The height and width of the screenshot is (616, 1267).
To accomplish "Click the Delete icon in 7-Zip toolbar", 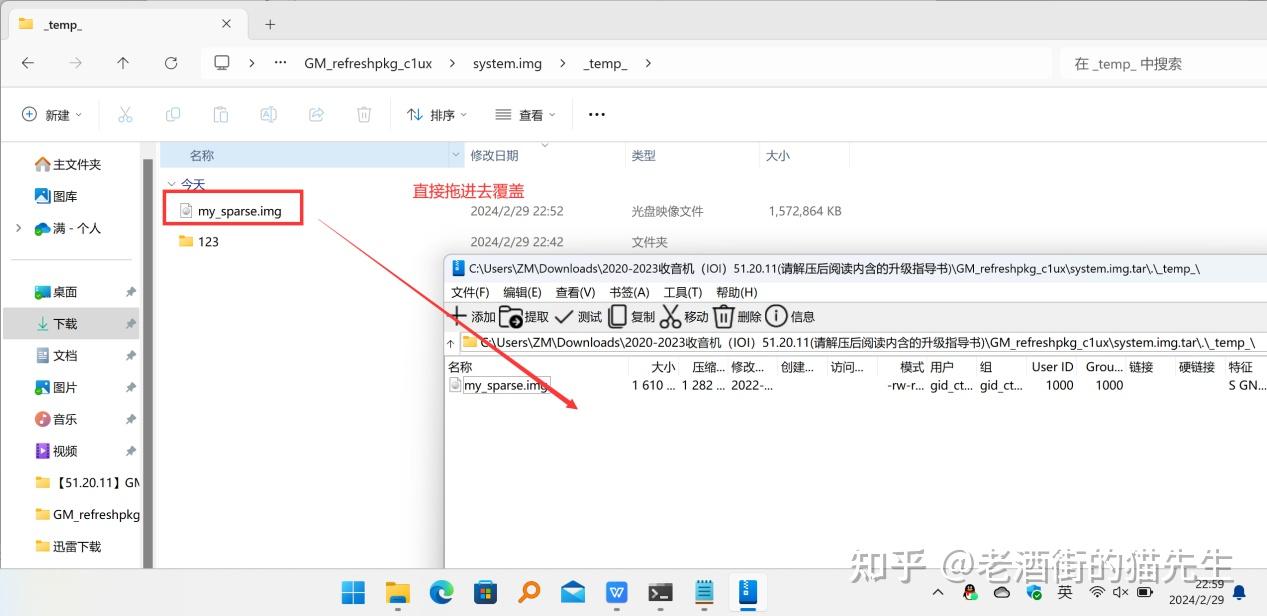I will pos(724,317).
